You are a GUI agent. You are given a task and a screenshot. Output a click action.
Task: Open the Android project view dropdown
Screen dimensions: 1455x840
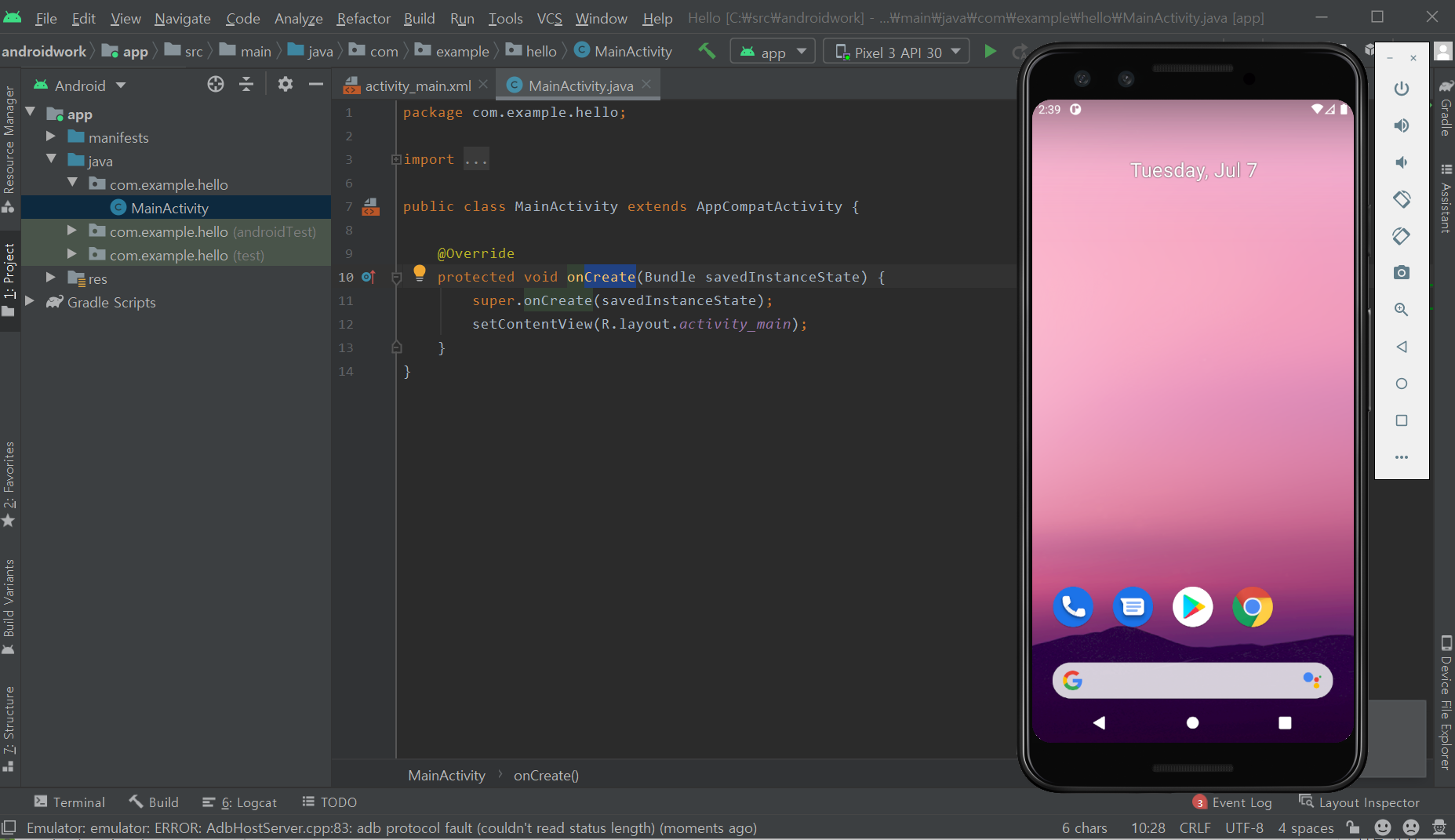click(x=80, y=85)
